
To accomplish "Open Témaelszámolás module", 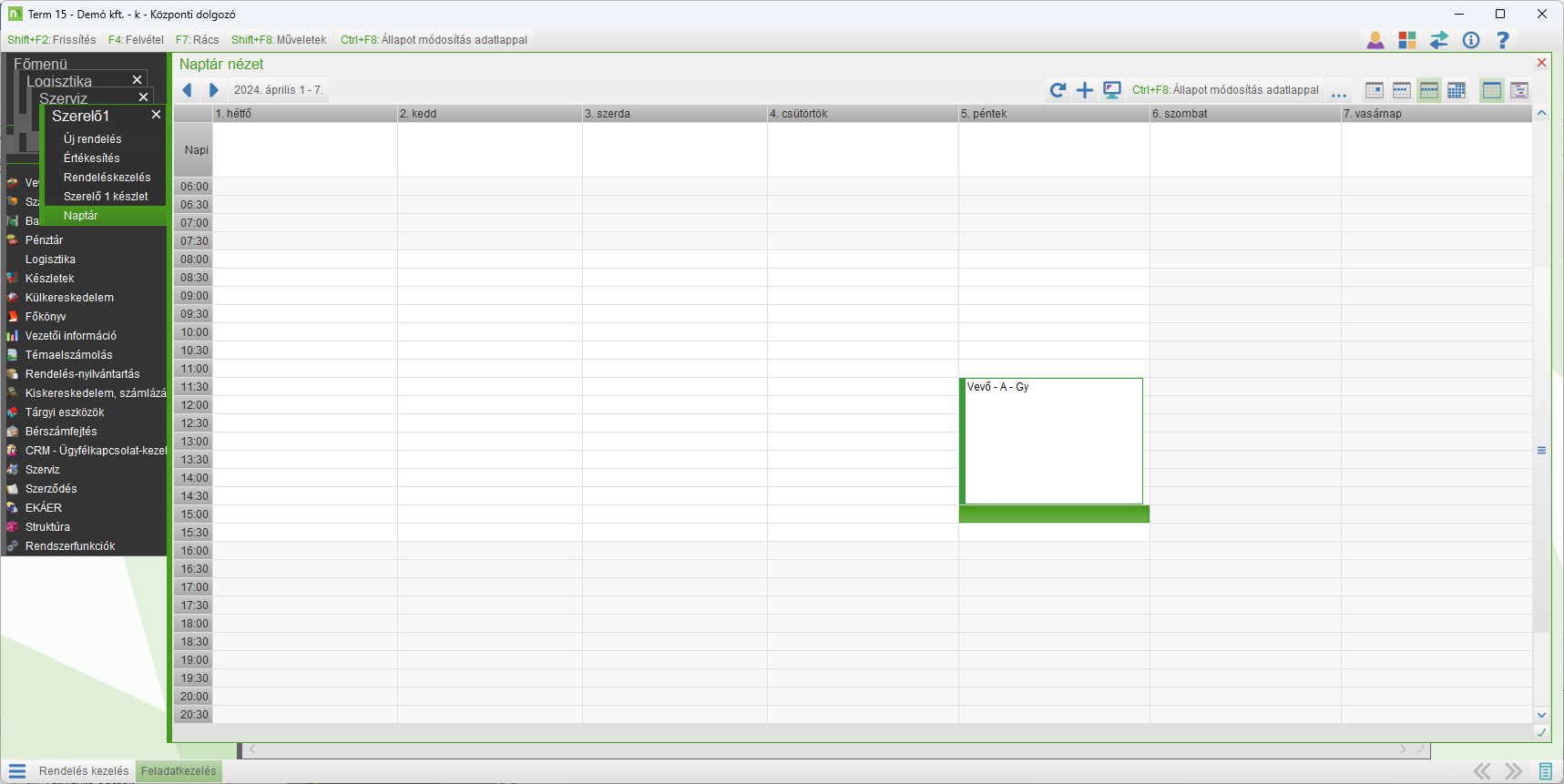I will (x=69, y=355).
